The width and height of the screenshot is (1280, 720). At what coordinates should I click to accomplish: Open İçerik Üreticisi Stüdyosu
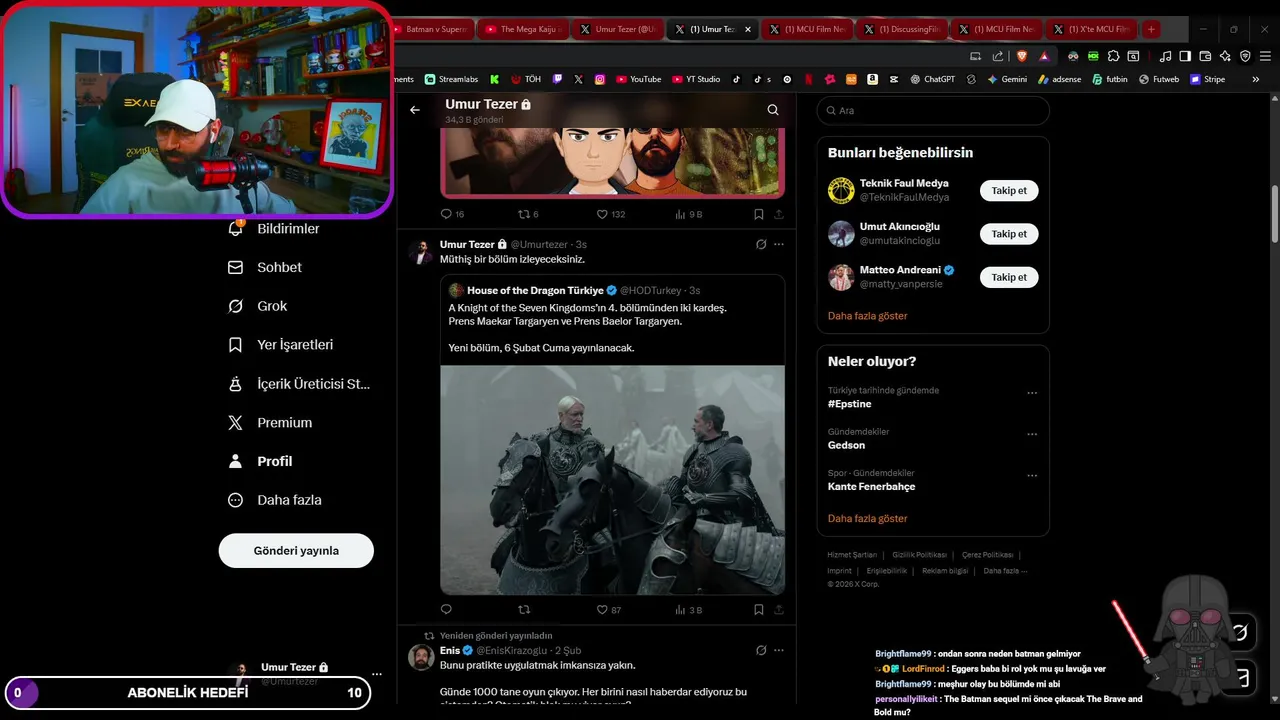coord(299,384)
